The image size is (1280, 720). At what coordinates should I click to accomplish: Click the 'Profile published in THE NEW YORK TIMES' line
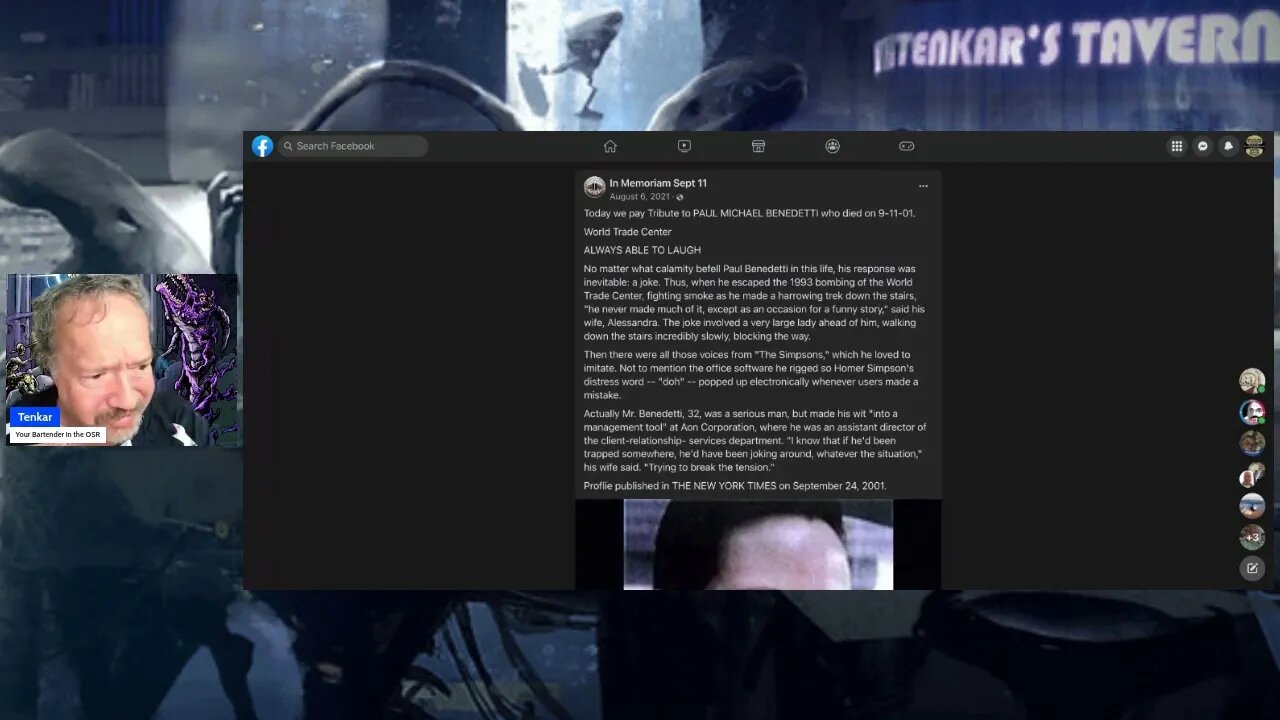click(735, 486)
